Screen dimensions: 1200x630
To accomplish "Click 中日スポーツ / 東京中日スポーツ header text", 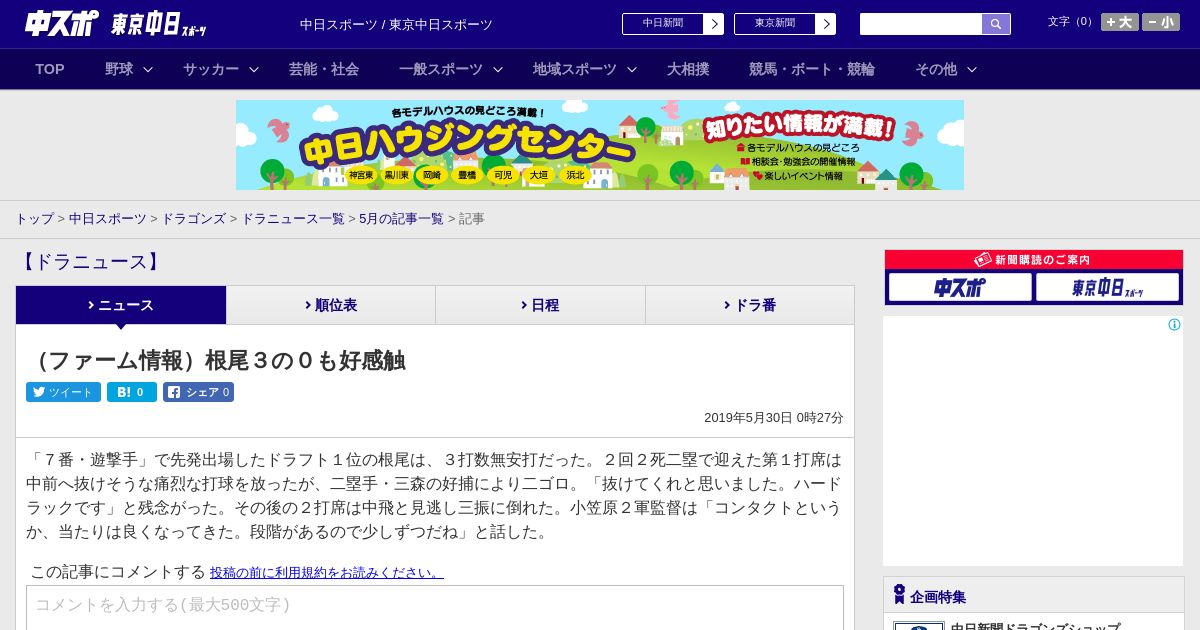I will (396, 25).
